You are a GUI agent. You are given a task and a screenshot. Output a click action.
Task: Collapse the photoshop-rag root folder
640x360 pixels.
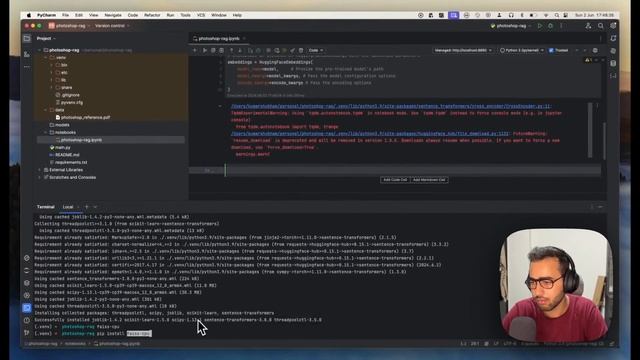click(x=40, y=50)
